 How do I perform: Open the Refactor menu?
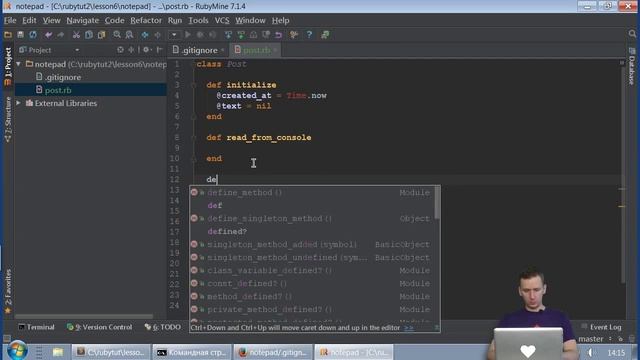point(146,20)
